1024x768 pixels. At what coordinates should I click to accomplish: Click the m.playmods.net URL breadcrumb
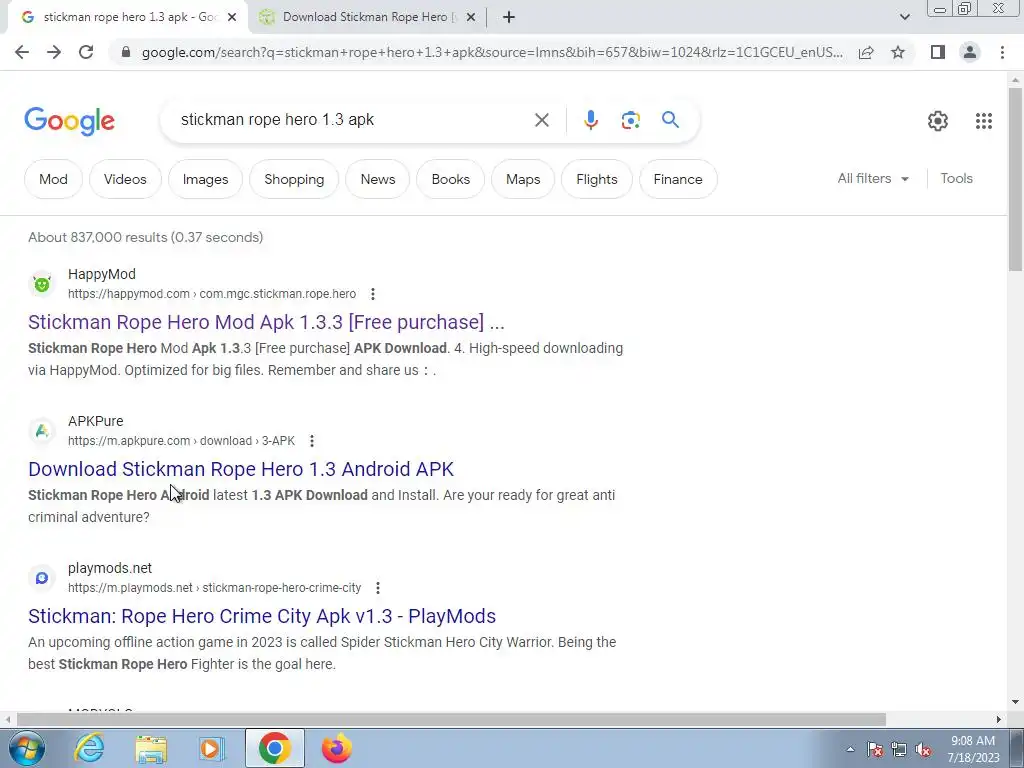[x=214, y=588]
